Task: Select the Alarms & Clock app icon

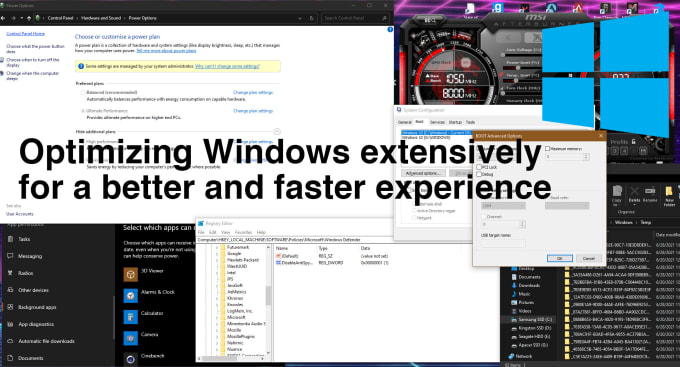Action: [x=131, y=295]
